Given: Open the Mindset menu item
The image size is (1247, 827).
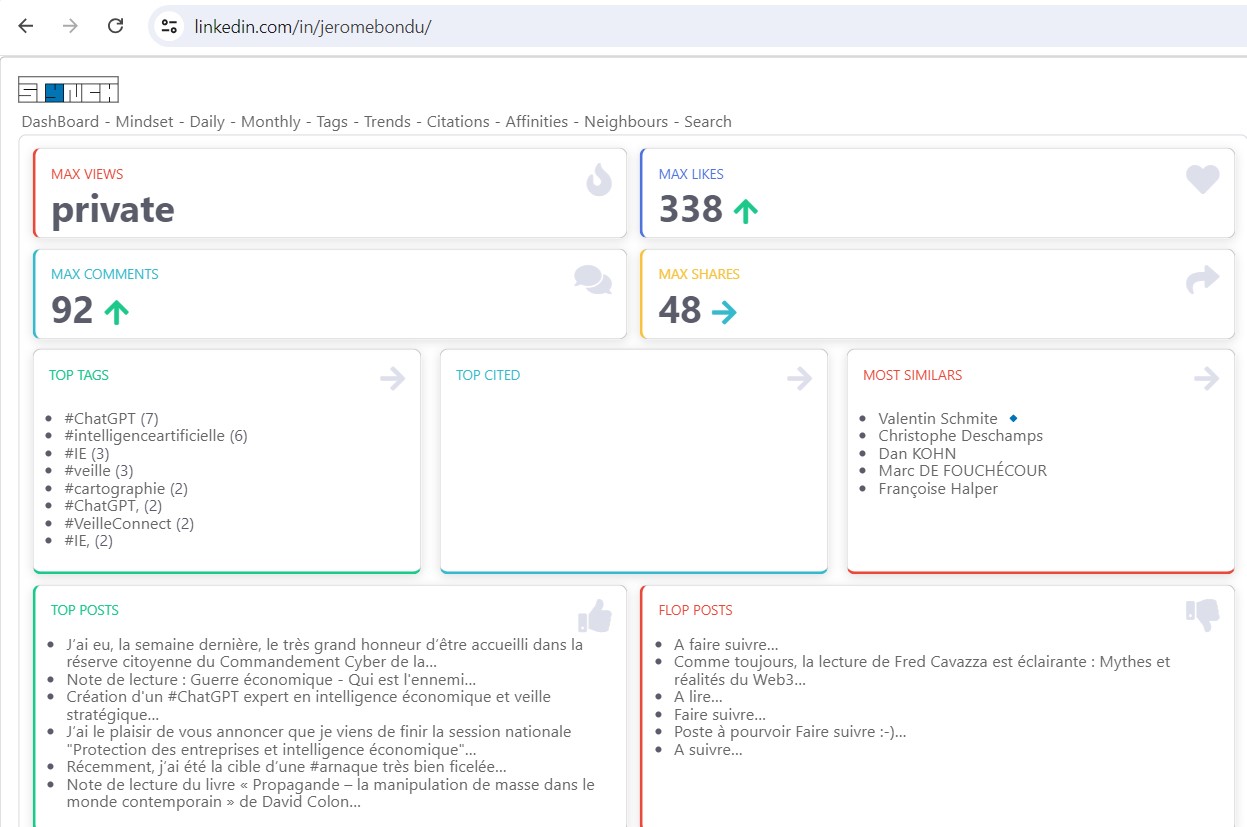Looking at the screenshot, I should coord(144,122).
